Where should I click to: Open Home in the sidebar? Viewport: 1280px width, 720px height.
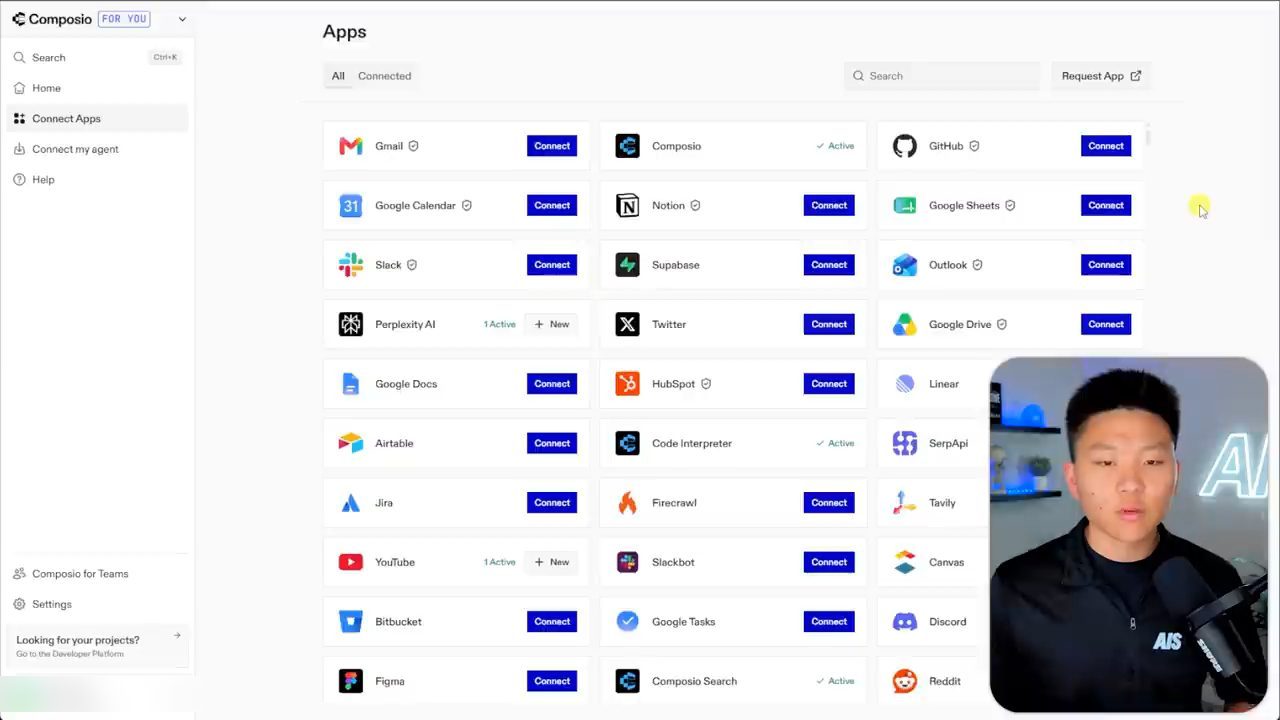96,88
